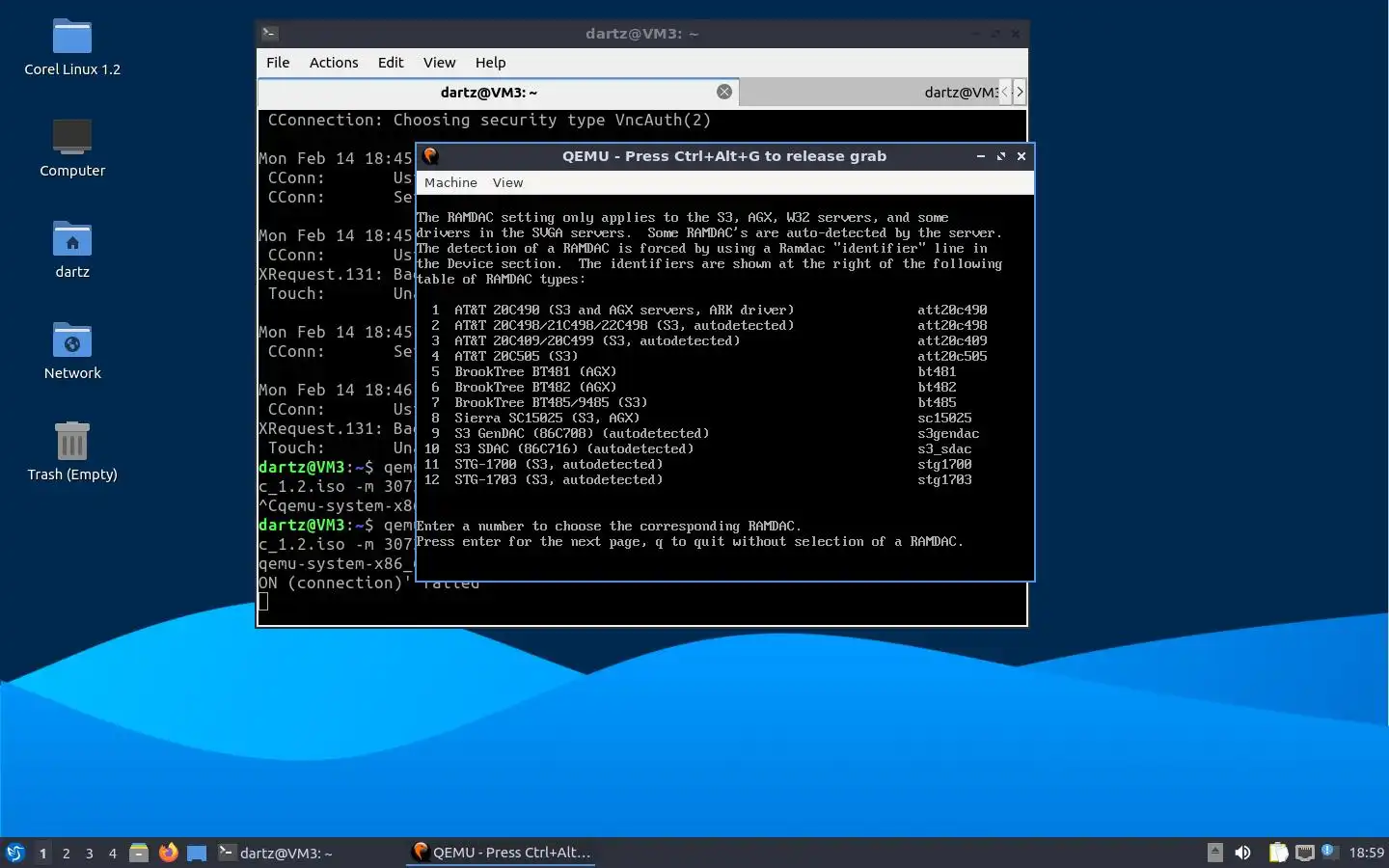Switch to the second dartz@VM3 terminal tab
Image resolution: width=1389 pixels, height=868 pixels.
[868, 93]
